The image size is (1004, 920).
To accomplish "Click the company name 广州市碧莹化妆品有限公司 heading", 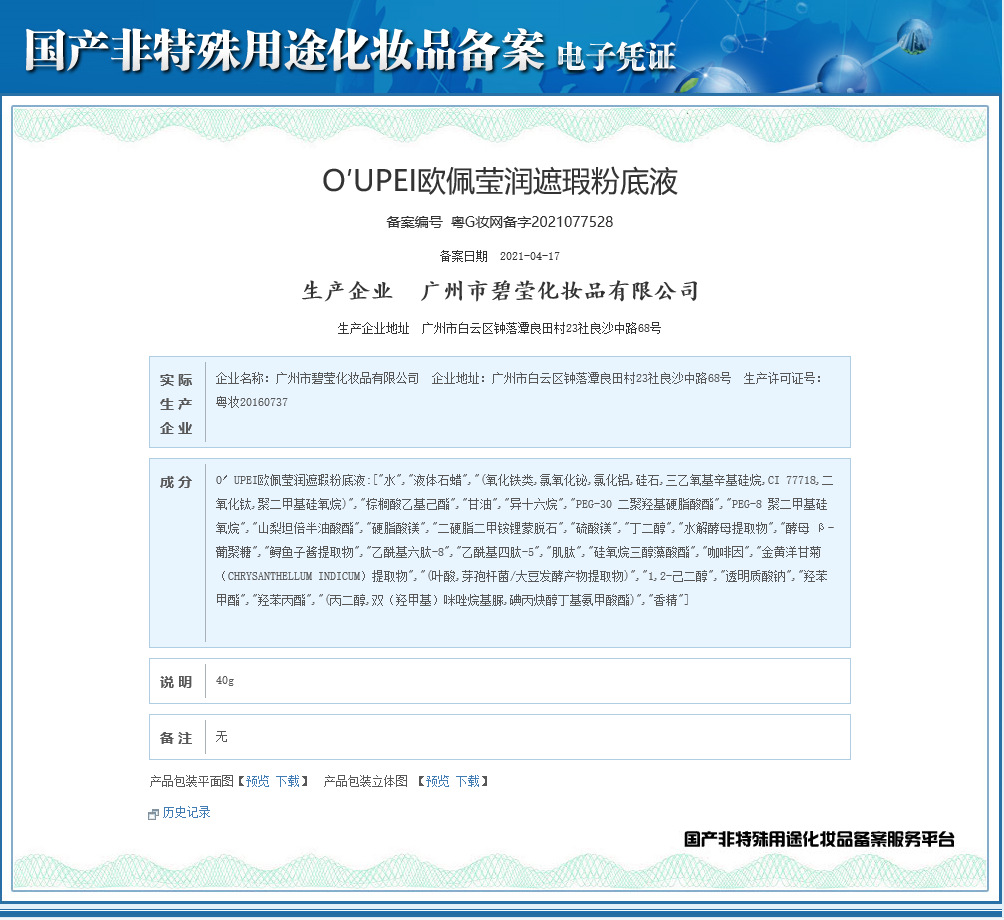I will pyautogui.click(x=560, y=291).
